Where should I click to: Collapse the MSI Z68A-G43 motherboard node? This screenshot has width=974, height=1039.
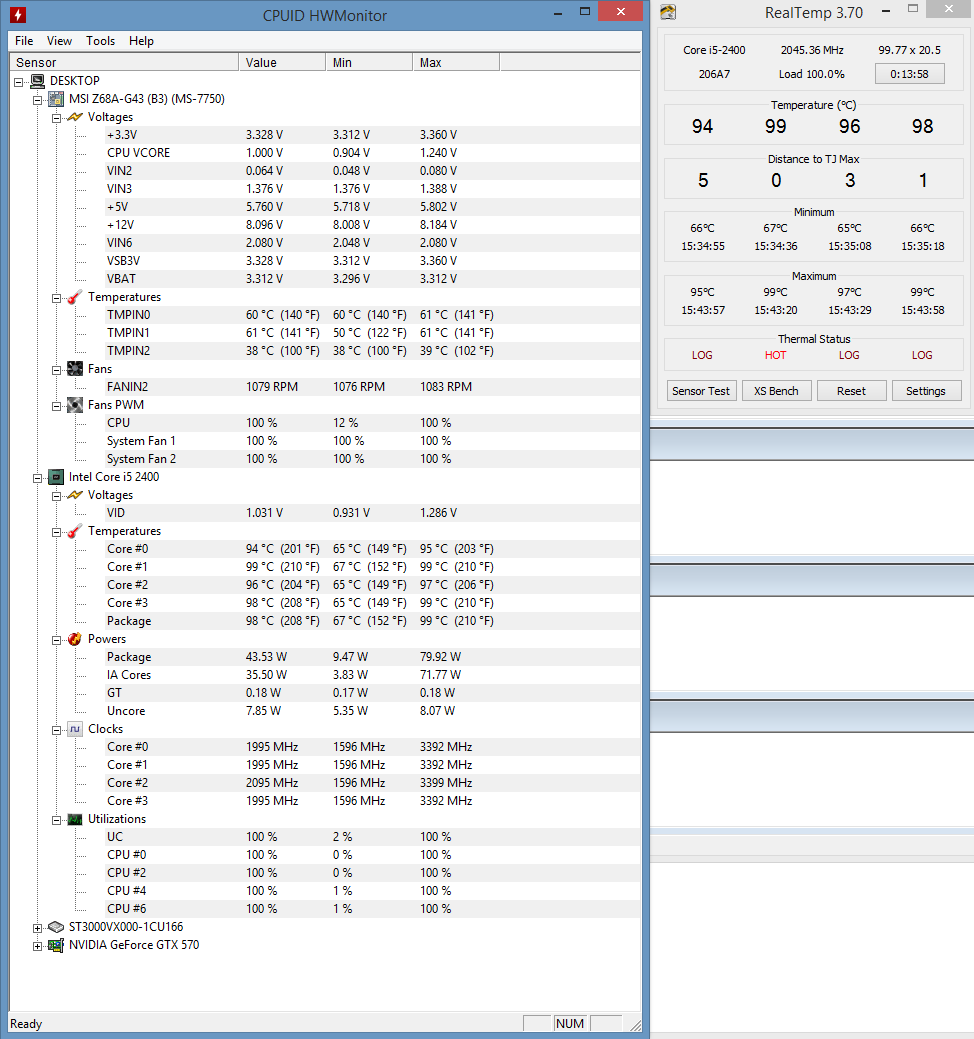[x=38, y=100]
